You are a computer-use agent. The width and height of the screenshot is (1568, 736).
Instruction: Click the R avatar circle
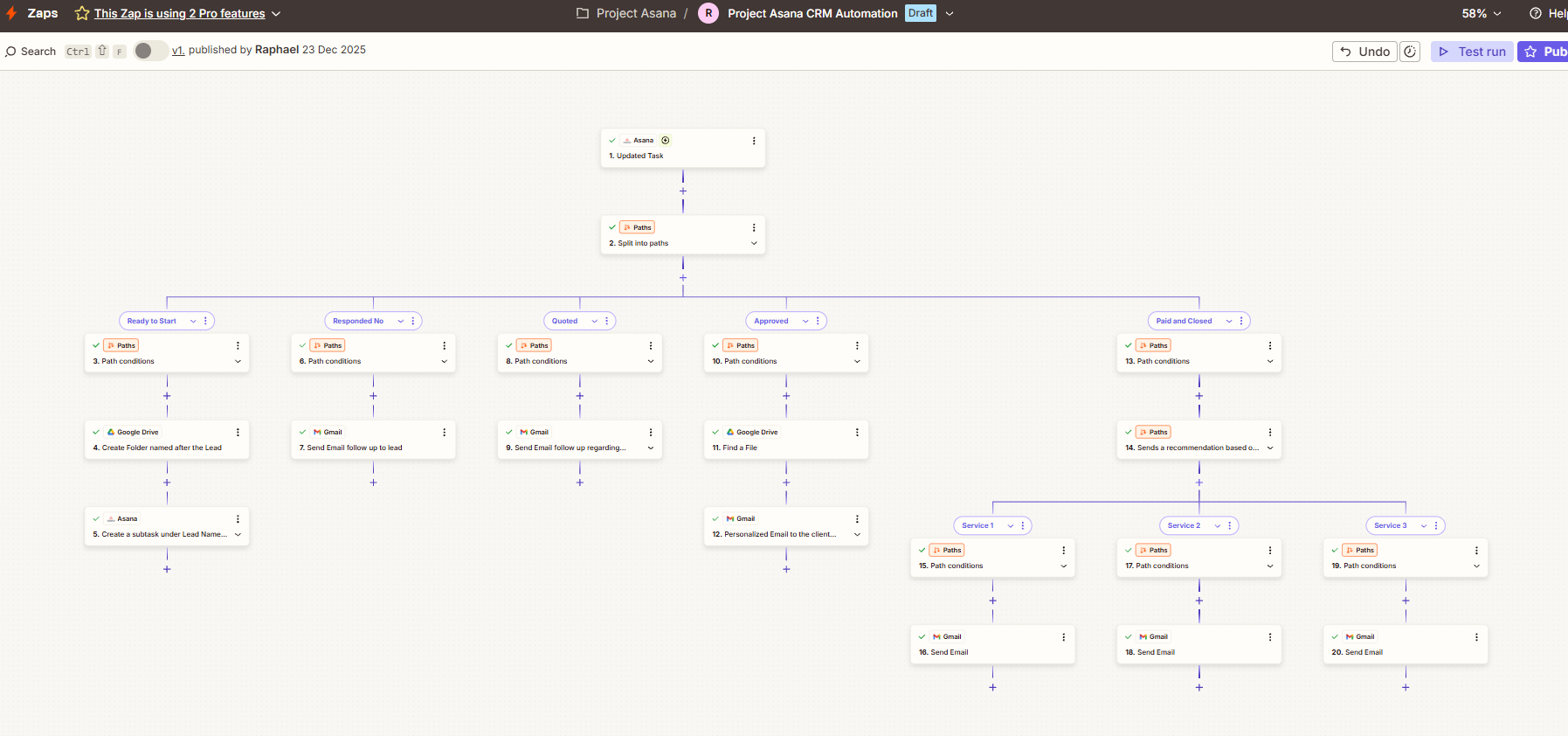[x=708, y=13]
